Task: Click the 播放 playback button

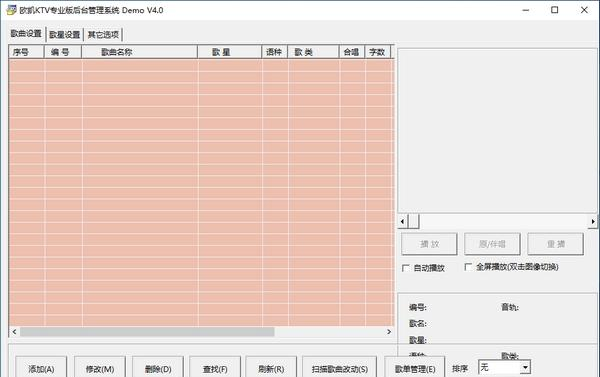Action: 429,244
